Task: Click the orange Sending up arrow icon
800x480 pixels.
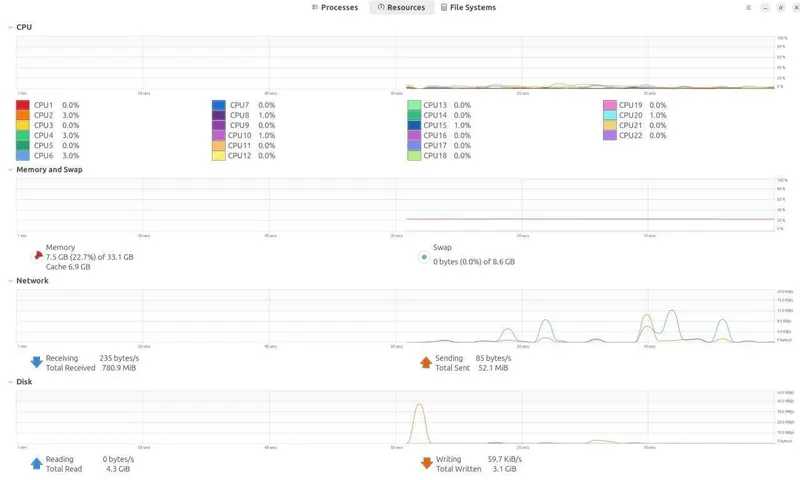Action: 426,363
